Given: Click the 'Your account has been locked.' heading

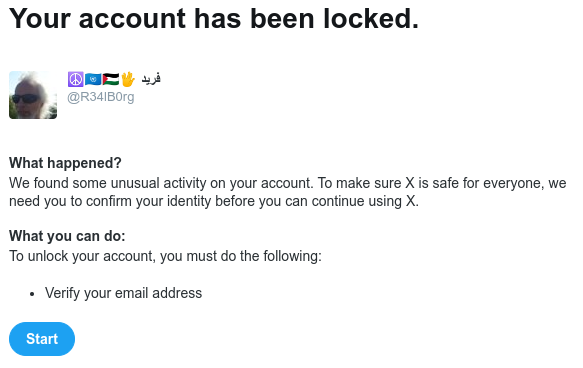Looking at the screenshot, I should [x=214, y=19].
